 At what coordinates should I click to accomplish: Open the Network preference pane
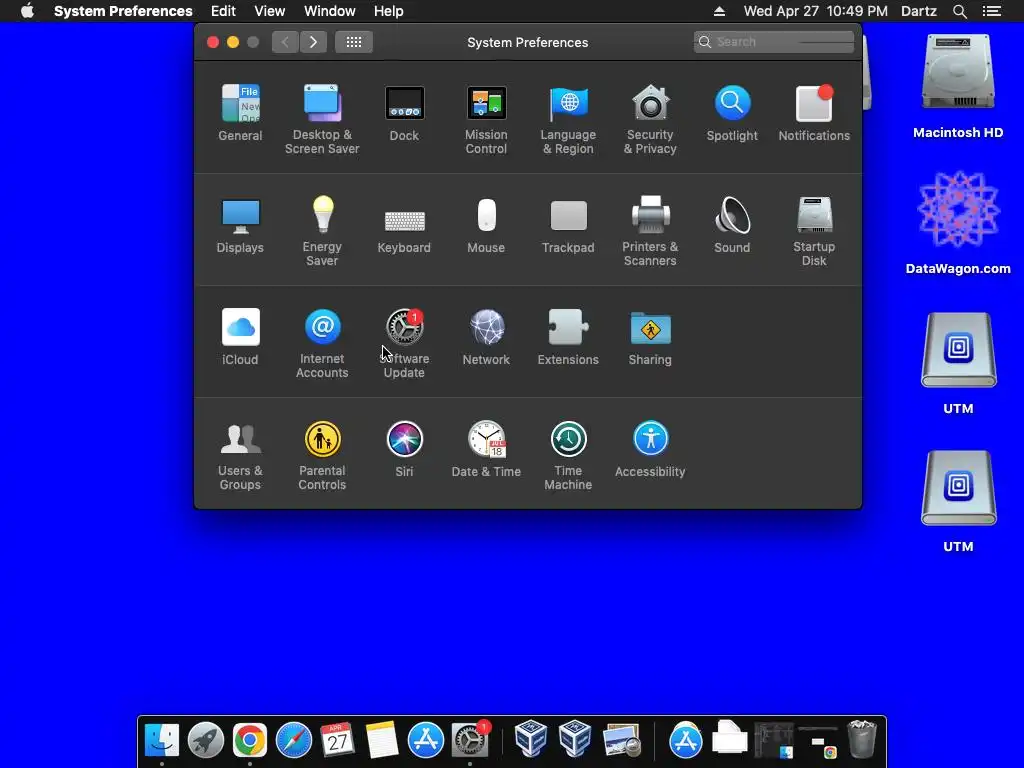click(x=486, y=337)
